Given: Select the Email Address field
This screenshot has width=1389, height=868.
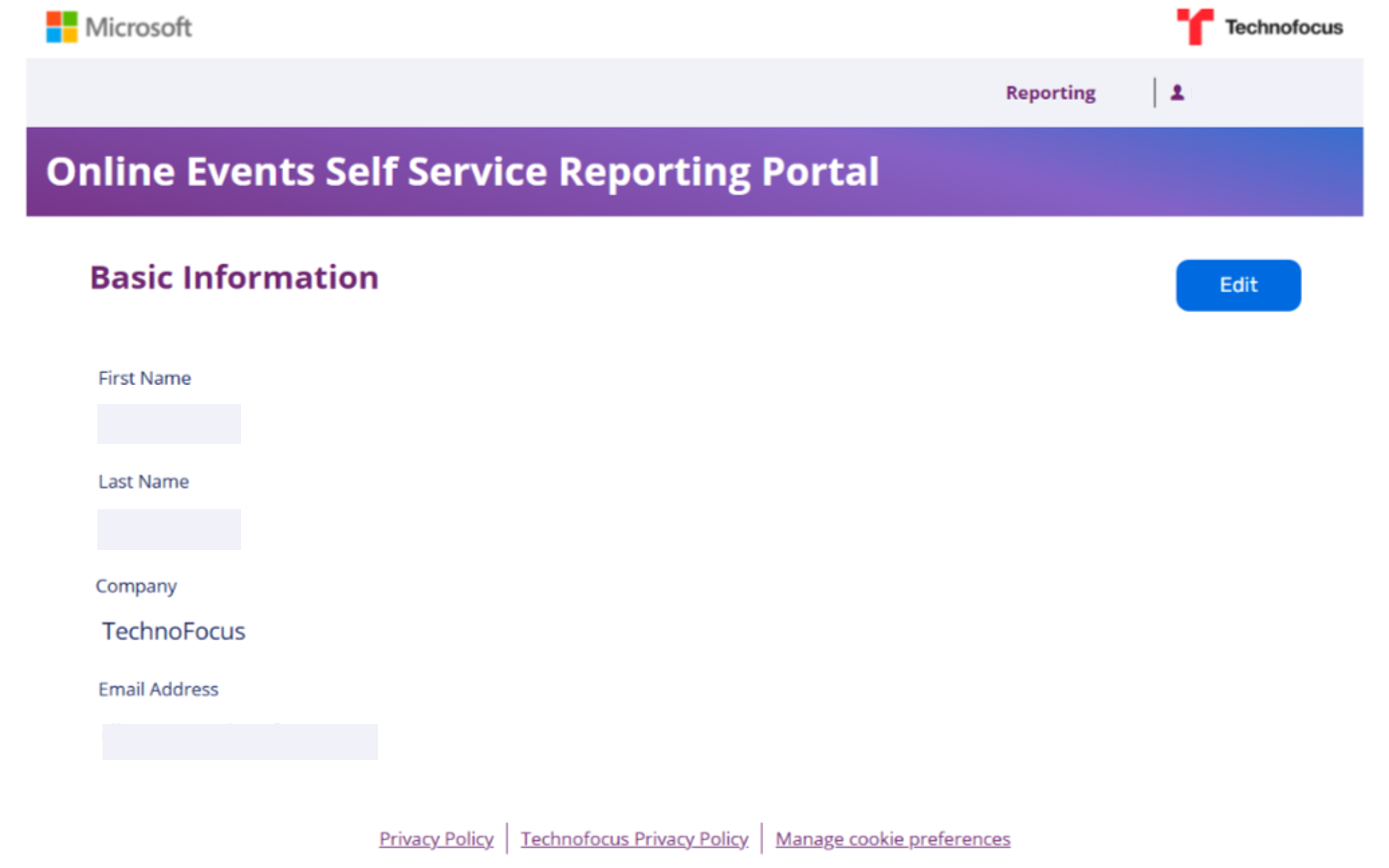Looking at the screenshot, I should [x=239, y=741].
